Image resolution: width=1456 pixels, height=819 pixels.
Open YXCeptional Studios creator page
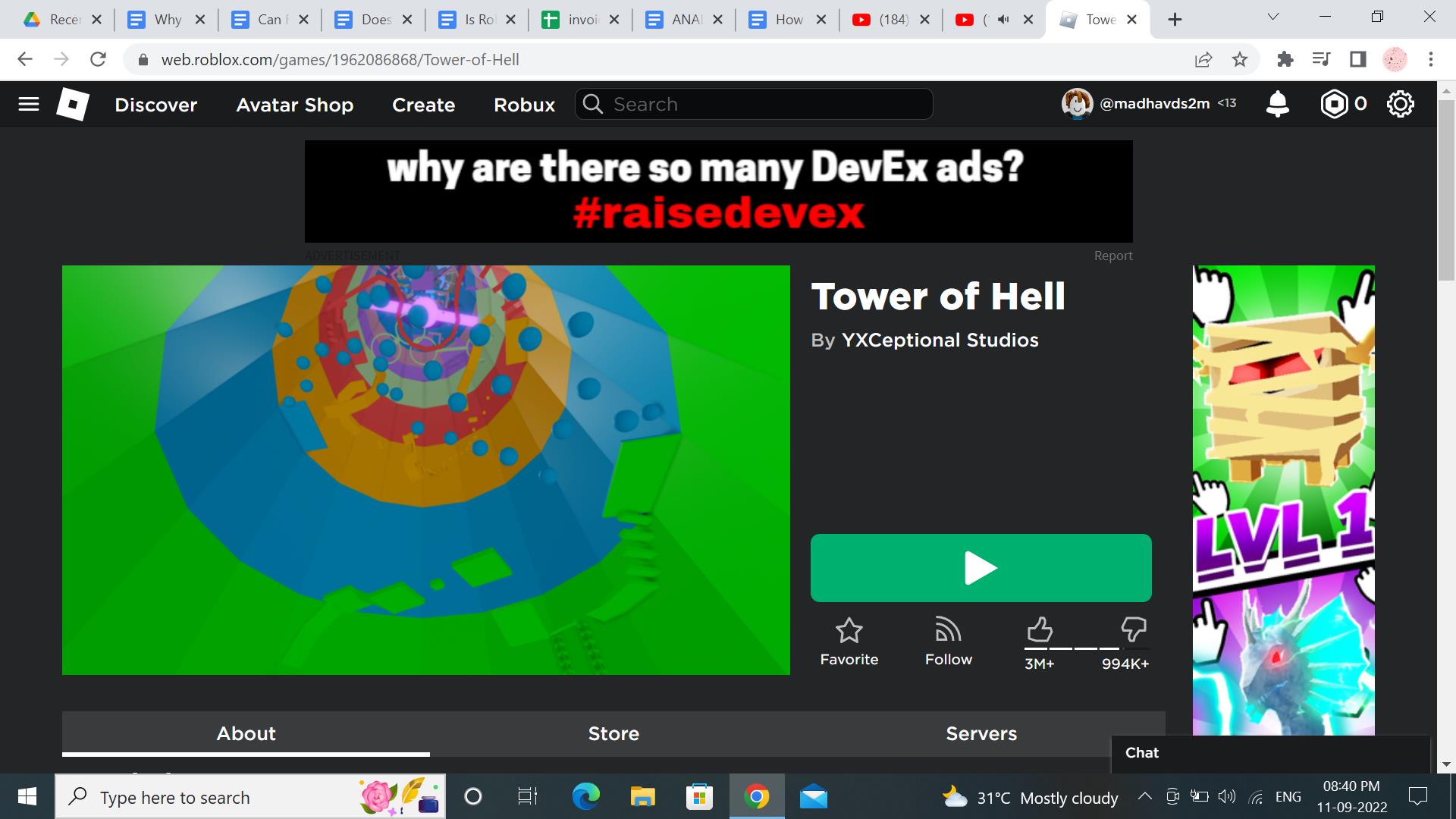click(940, 340)
